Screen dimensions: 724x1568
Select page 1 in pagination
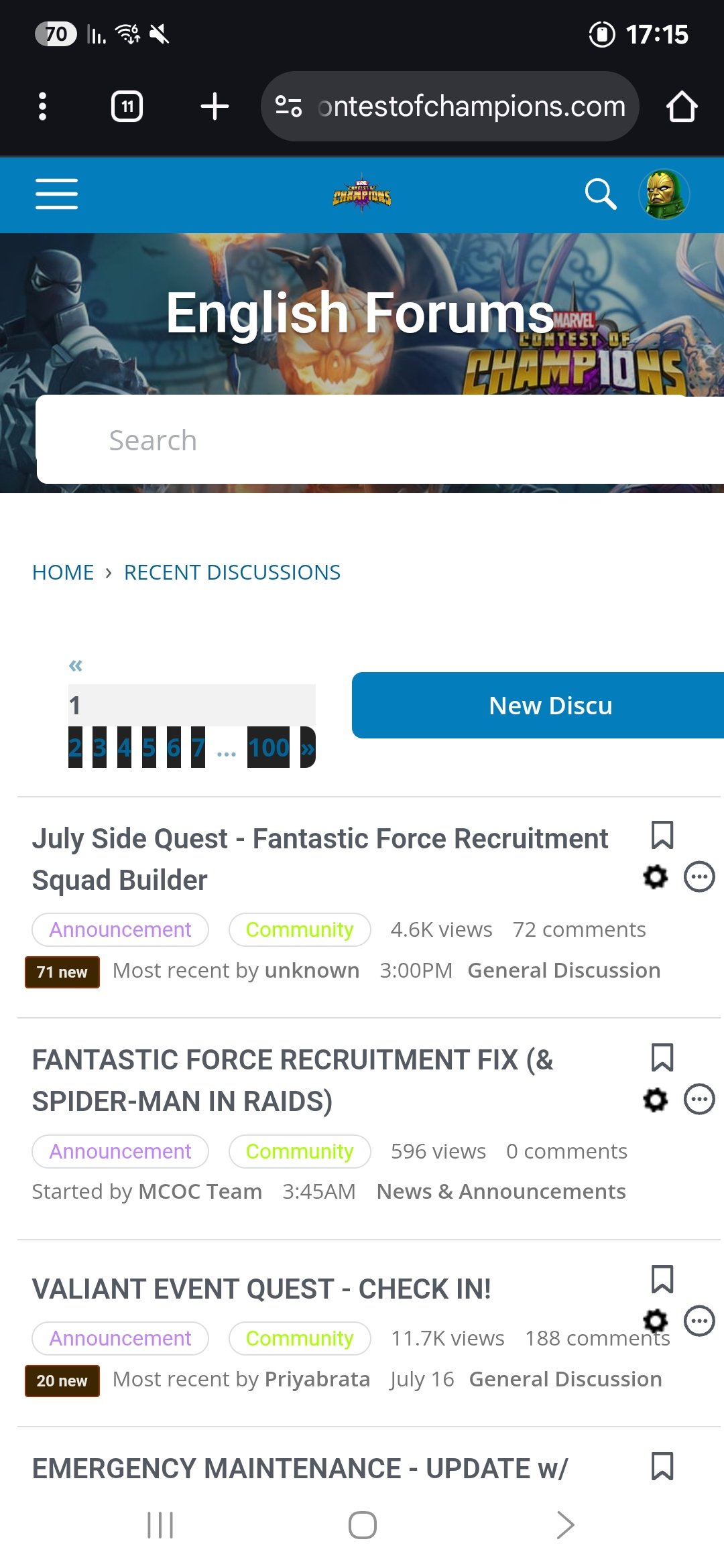tap(192, 705)
